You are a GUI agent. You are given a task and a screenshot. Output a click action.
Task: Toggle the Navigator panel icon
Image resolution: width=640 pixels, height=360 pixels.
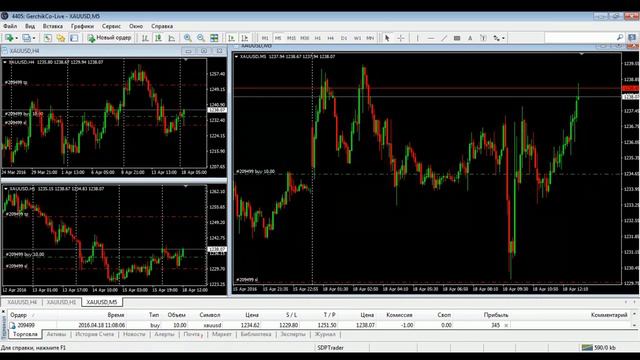click(74, 38)
